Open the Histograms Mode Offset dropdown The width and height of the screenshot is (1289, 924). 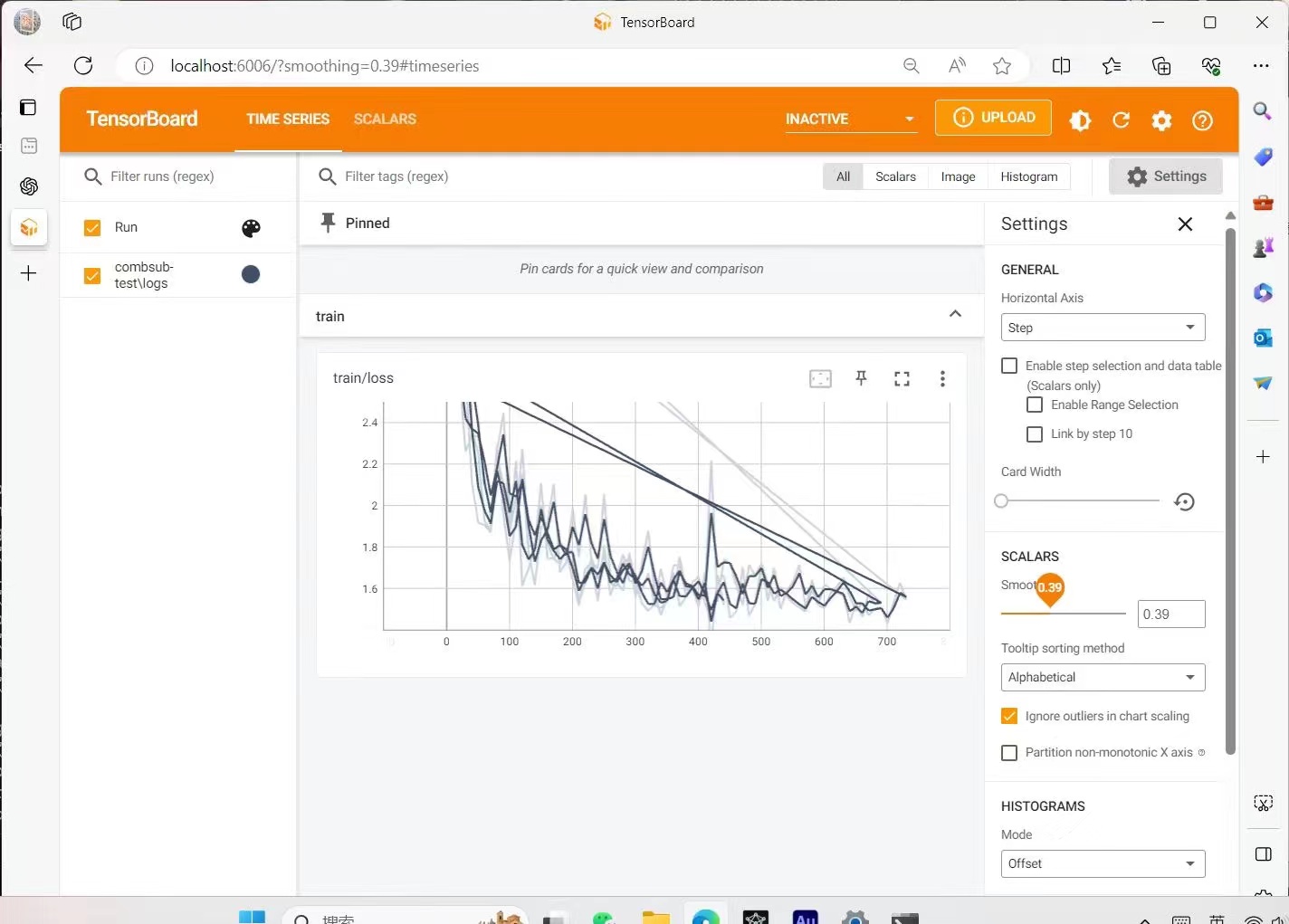coord(1103,863)
